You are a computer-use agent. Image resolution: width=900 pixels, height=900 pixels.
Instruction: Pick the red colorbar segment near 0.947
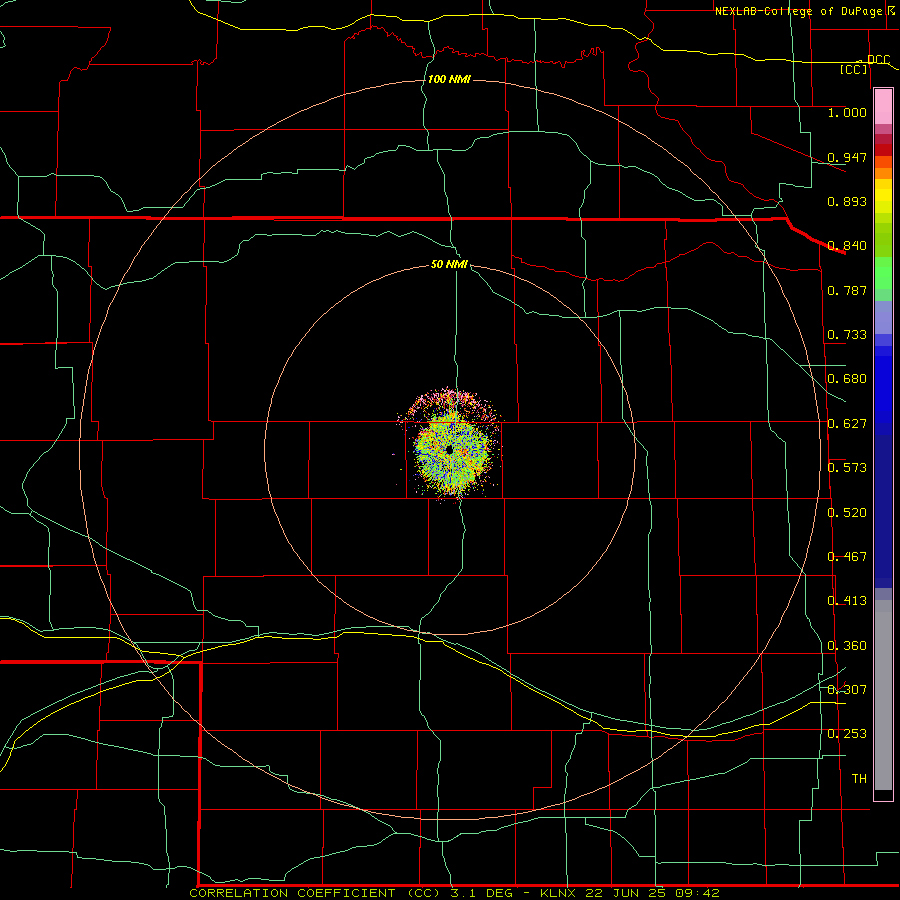(883, 150)
